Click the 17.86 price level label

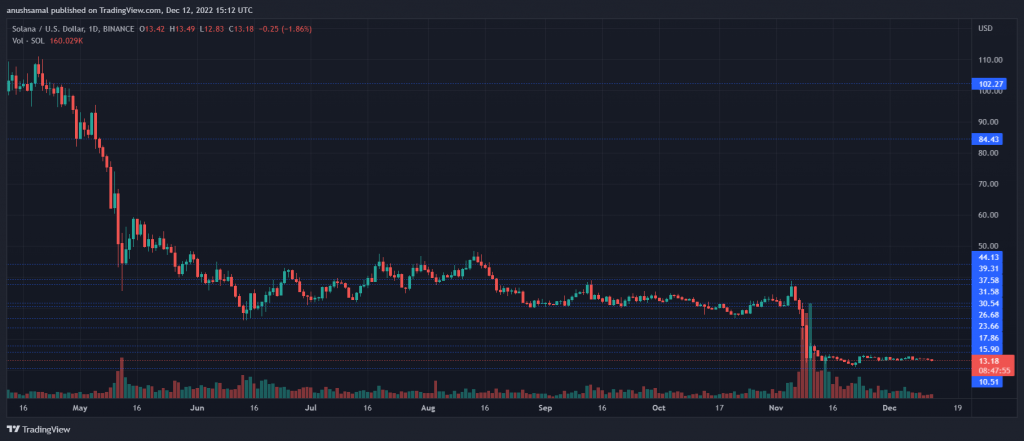click(989, 337)
